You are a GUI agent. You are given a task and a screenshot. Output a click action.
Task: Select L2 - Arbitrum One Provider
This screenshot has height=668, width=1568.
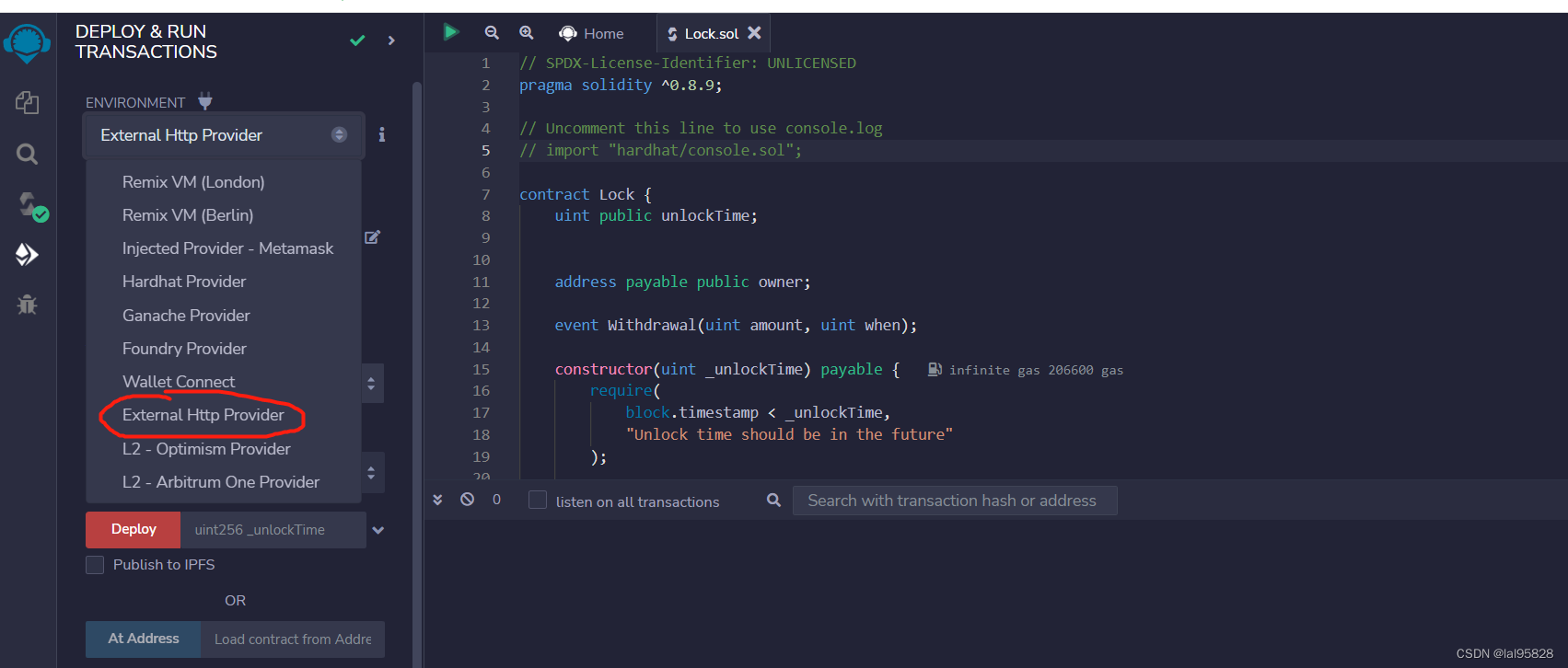pos(221,482)
